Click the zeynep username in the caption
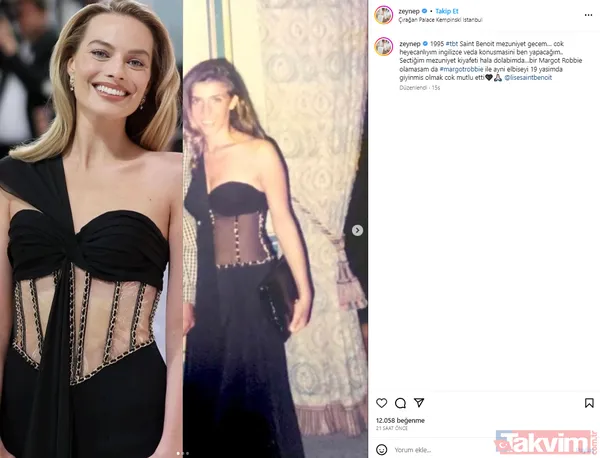Viewport: 600px width, 458px height. point(410,44)
